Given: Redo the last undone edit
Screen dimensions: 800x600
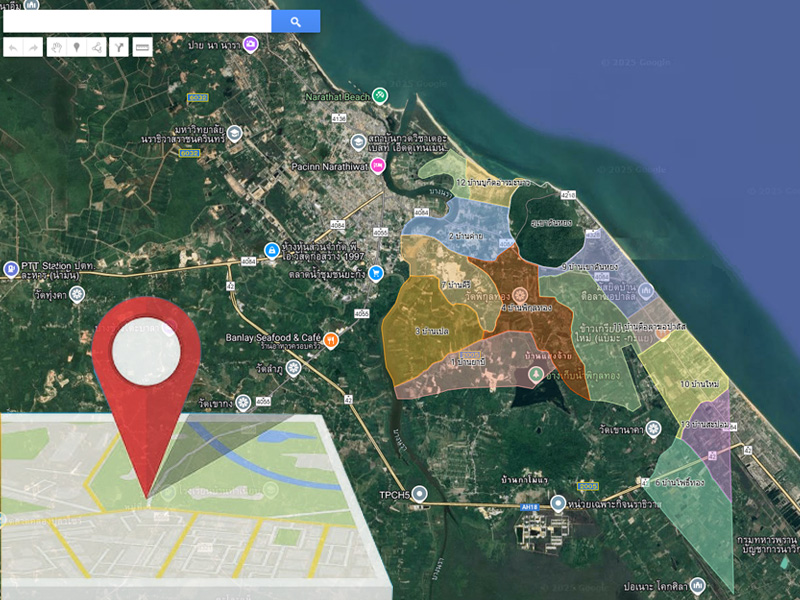Looking at the screenshot, I should (34, 47).
